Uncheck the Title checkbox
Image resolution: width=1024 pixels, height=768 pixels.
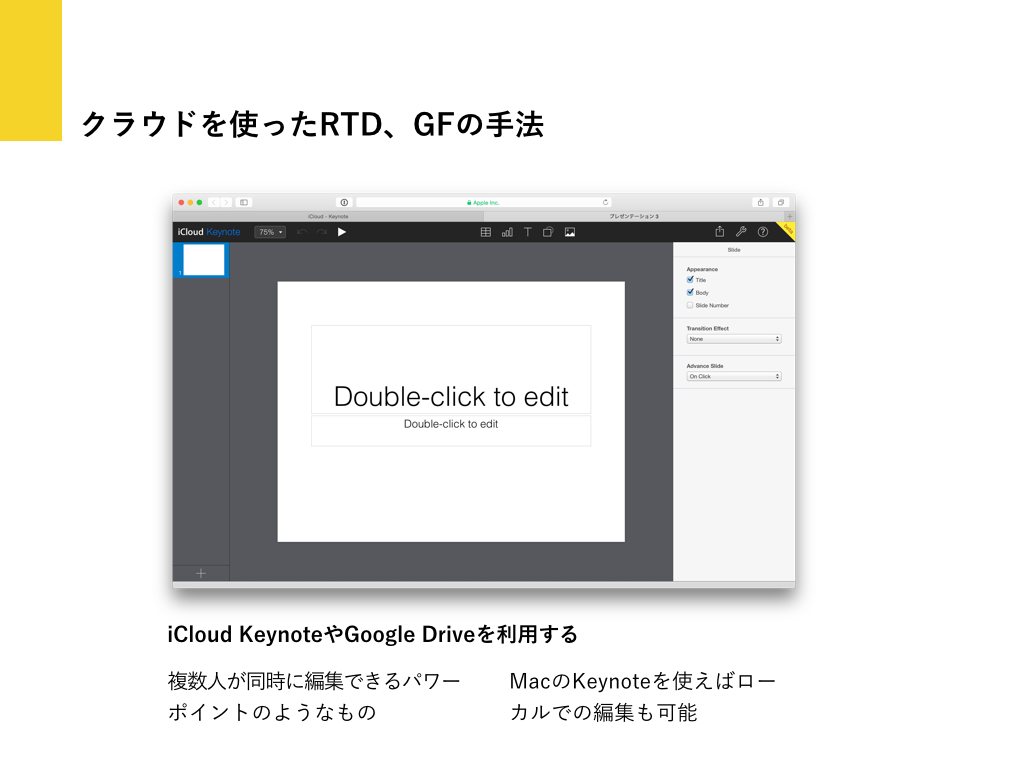690,280
